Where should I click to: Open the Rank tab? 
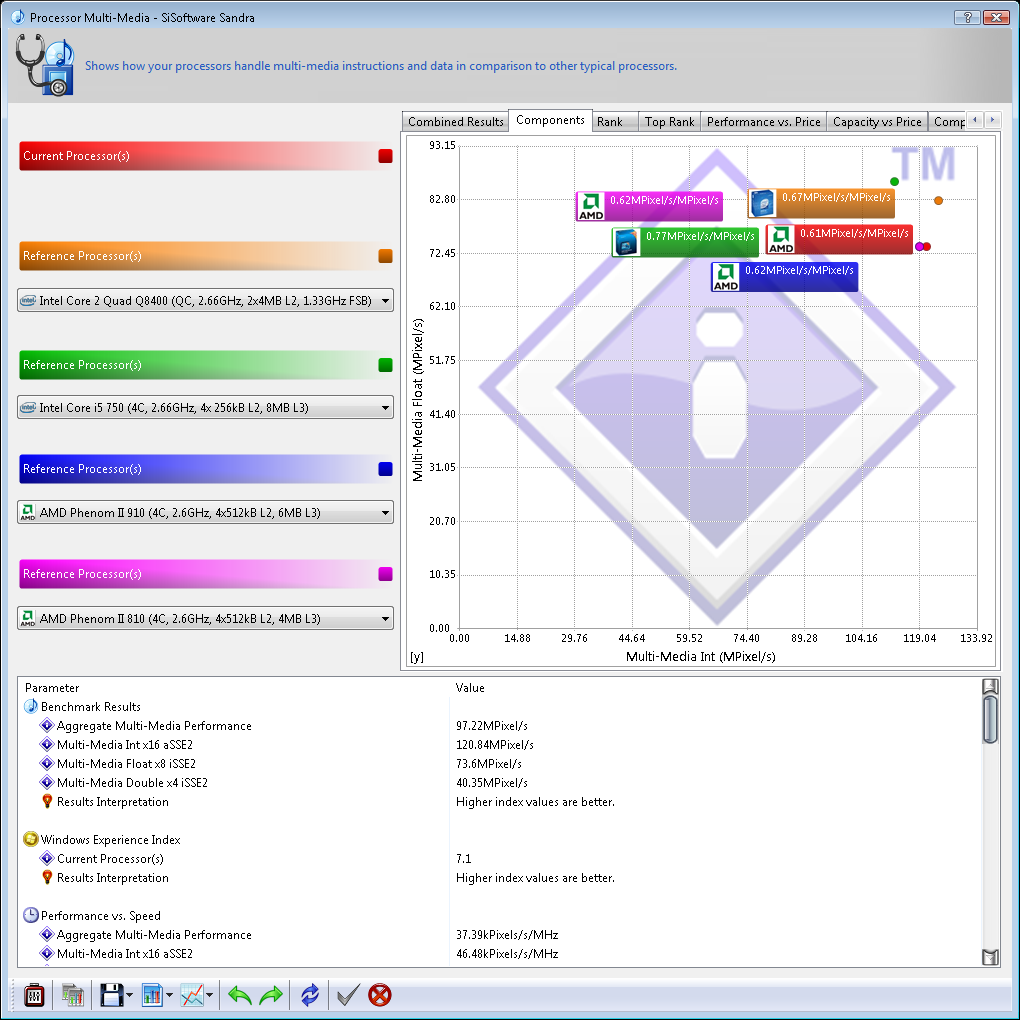pos(615,122)
